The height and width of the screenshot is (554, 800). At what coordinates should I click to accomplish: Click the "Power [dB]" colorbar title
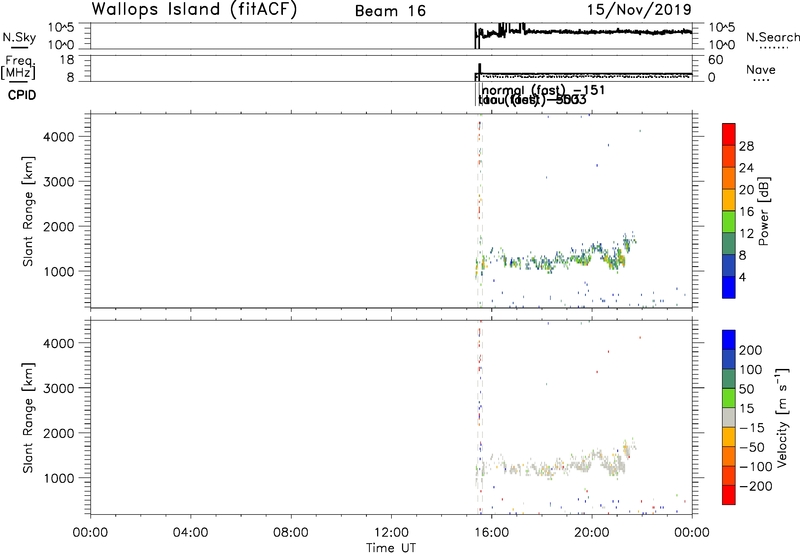pyautogui.click(x=763, y=211)
